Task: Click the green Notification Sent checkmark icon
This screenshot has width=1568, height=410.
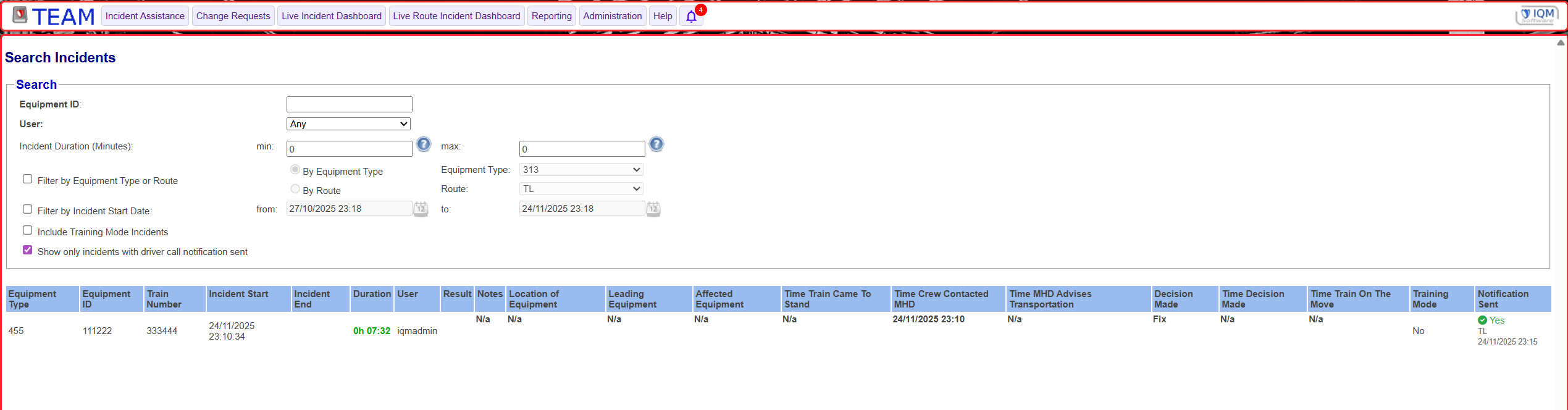Action: pos(1482,320)
